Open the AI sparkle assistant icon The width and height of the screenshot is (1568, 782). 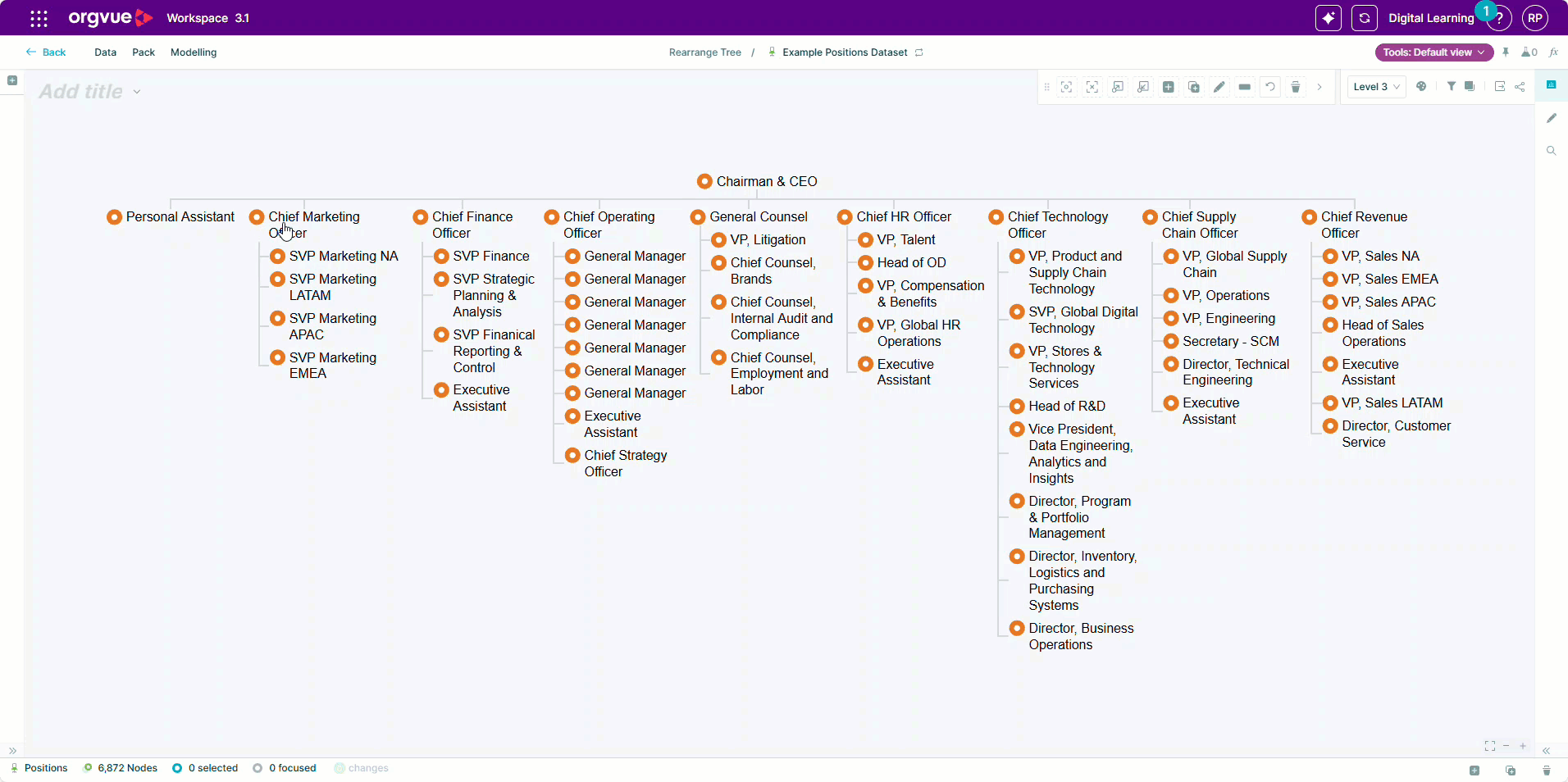[1329, 18]
